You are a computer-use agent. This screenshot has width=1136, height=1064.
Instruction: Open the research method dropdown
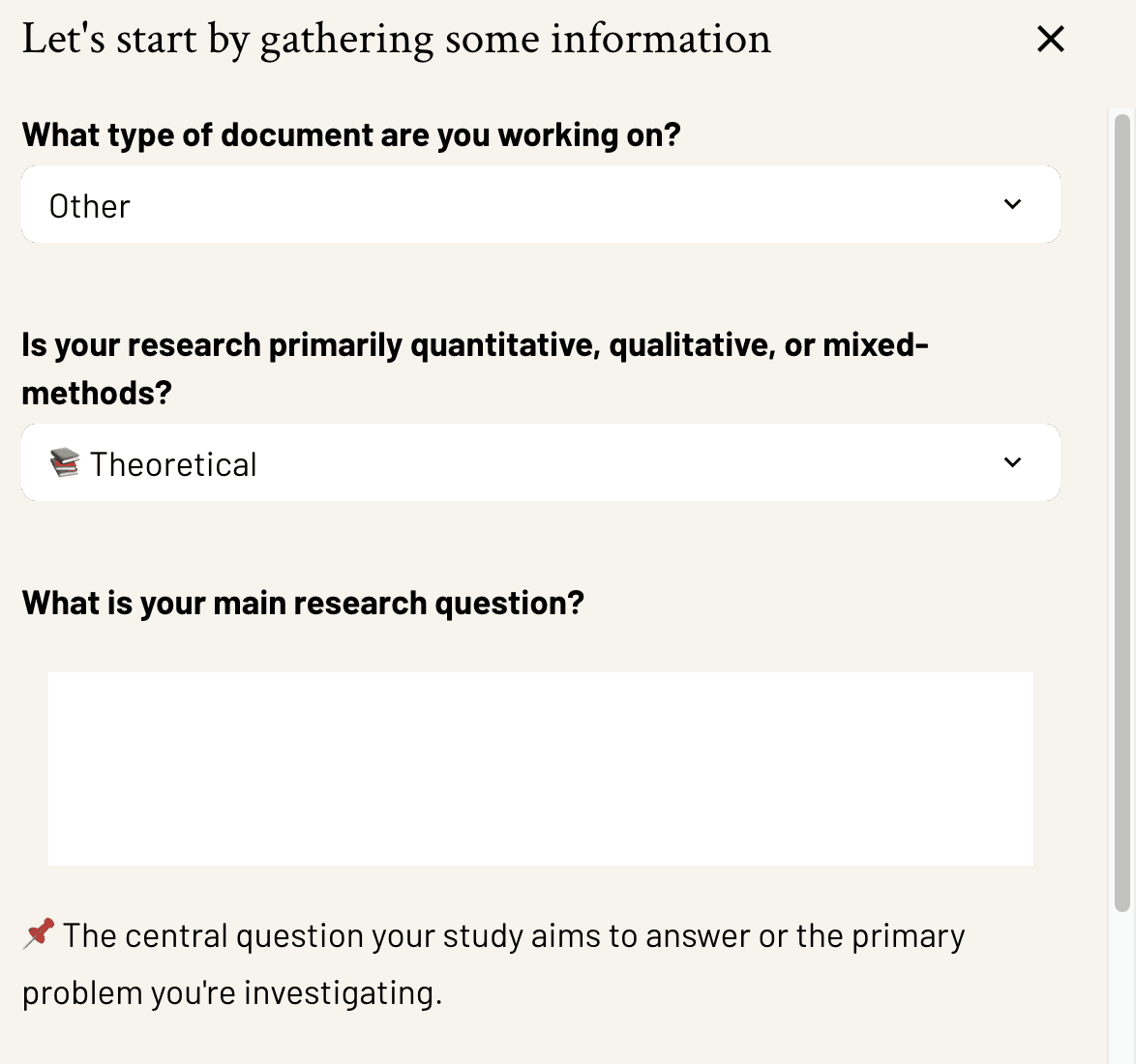541,462
